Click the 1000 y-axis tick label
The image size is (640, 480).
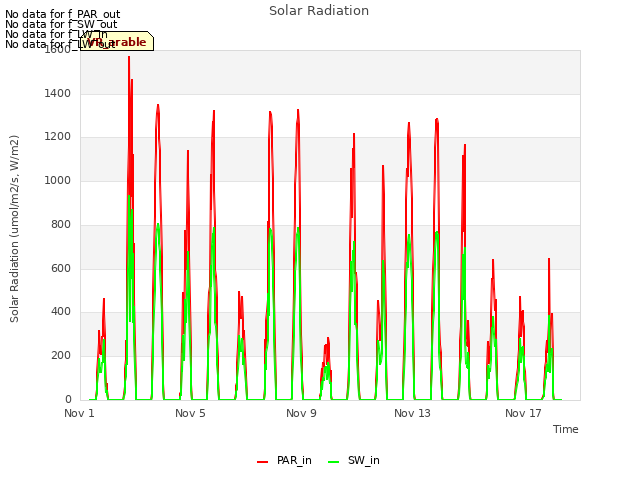(x=58, y=180)
